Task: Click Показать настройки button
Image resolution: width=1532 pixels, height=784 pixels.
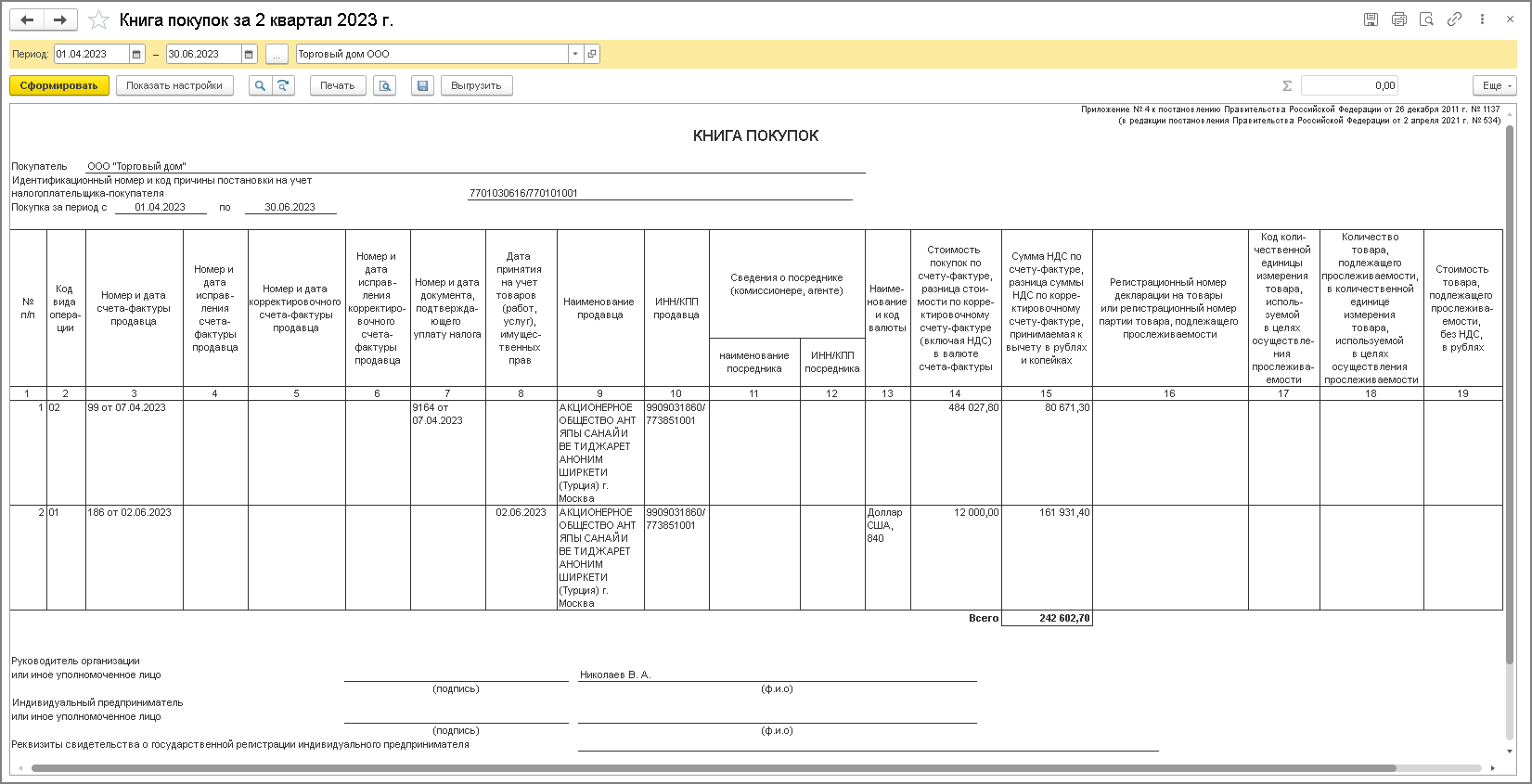Action: 174,85
